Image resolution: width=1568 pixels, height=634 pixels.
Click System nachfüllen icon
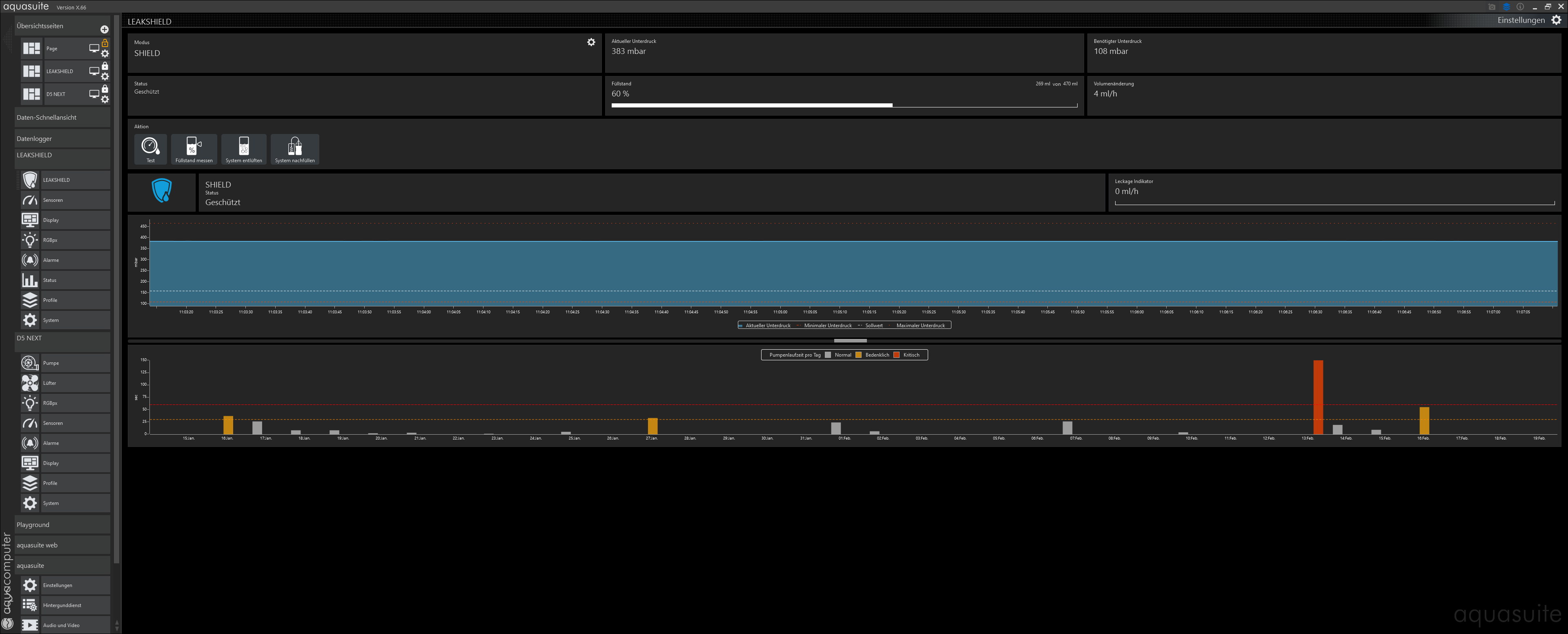tap(294, 149)
